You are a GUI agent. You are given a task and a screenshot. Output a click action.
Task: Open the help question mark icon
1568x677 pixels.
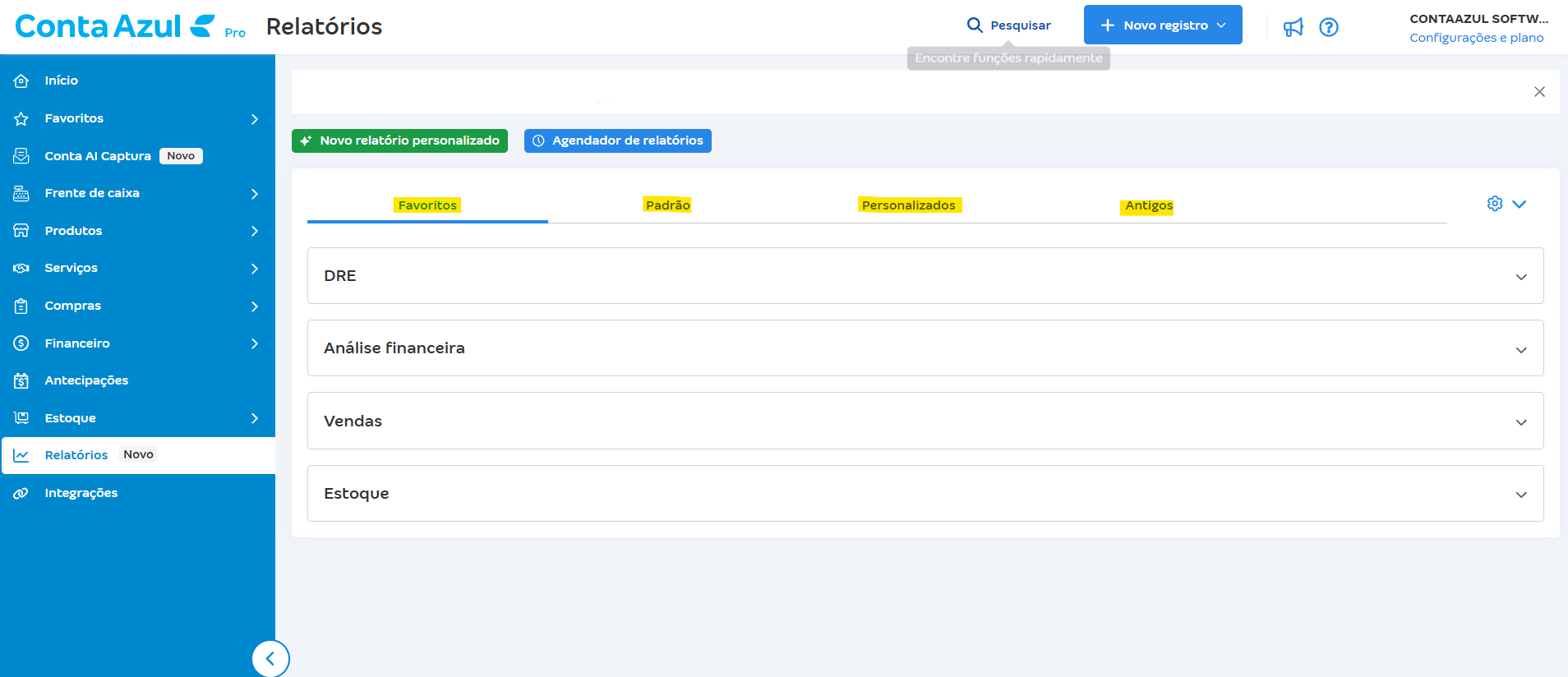(x=1328, y=27)
